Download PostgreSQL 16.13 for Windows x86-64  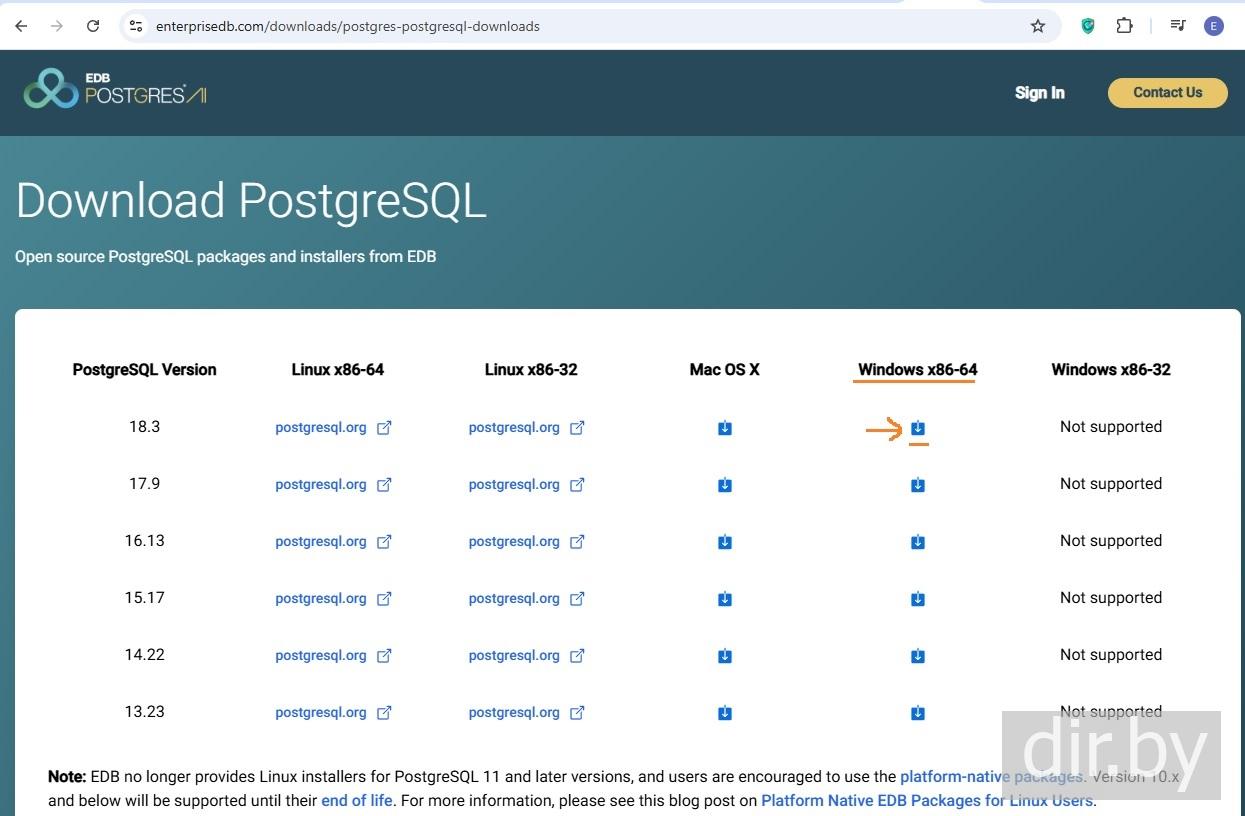pos(918,542)
